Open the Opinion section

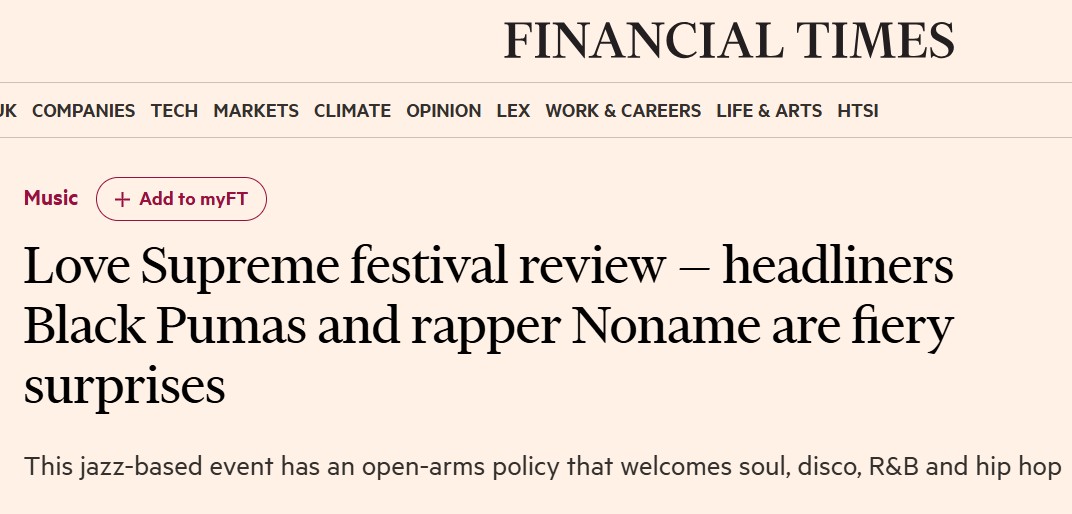[x=443, y=111]
